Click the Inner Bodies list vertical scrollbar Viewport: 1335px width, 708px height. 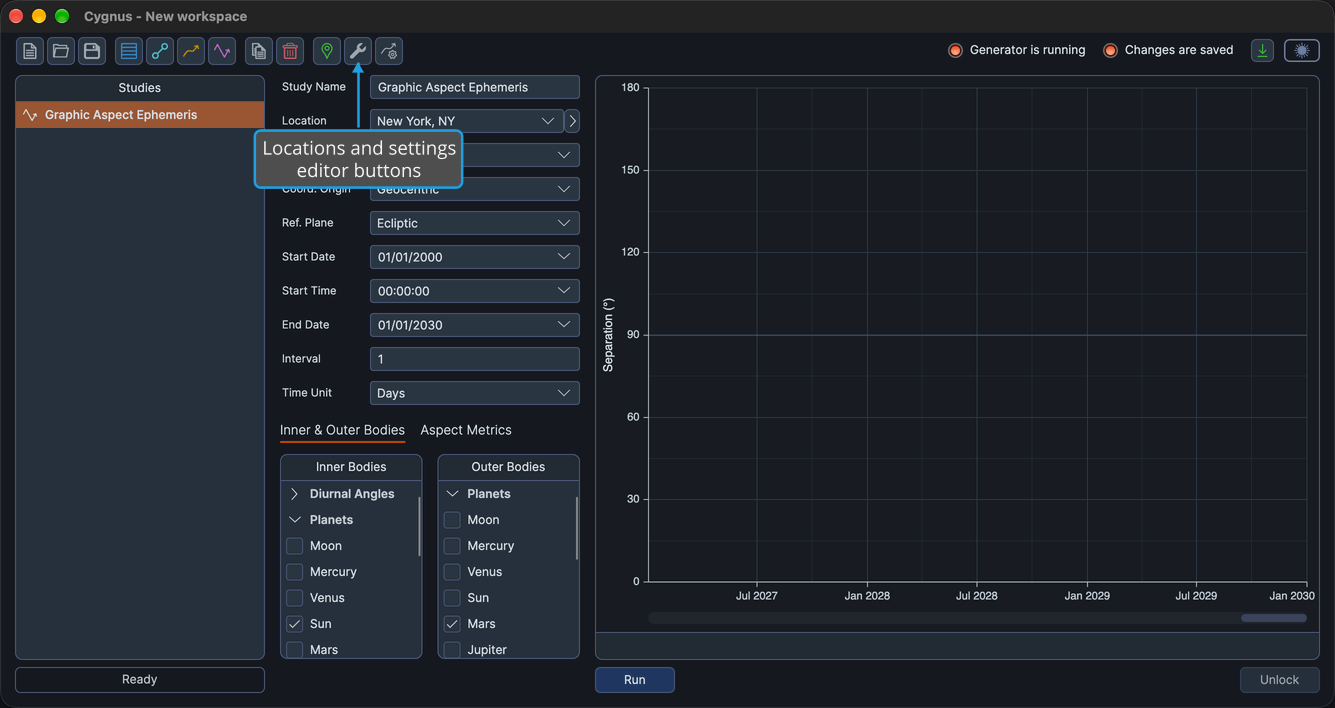[419, 527]
